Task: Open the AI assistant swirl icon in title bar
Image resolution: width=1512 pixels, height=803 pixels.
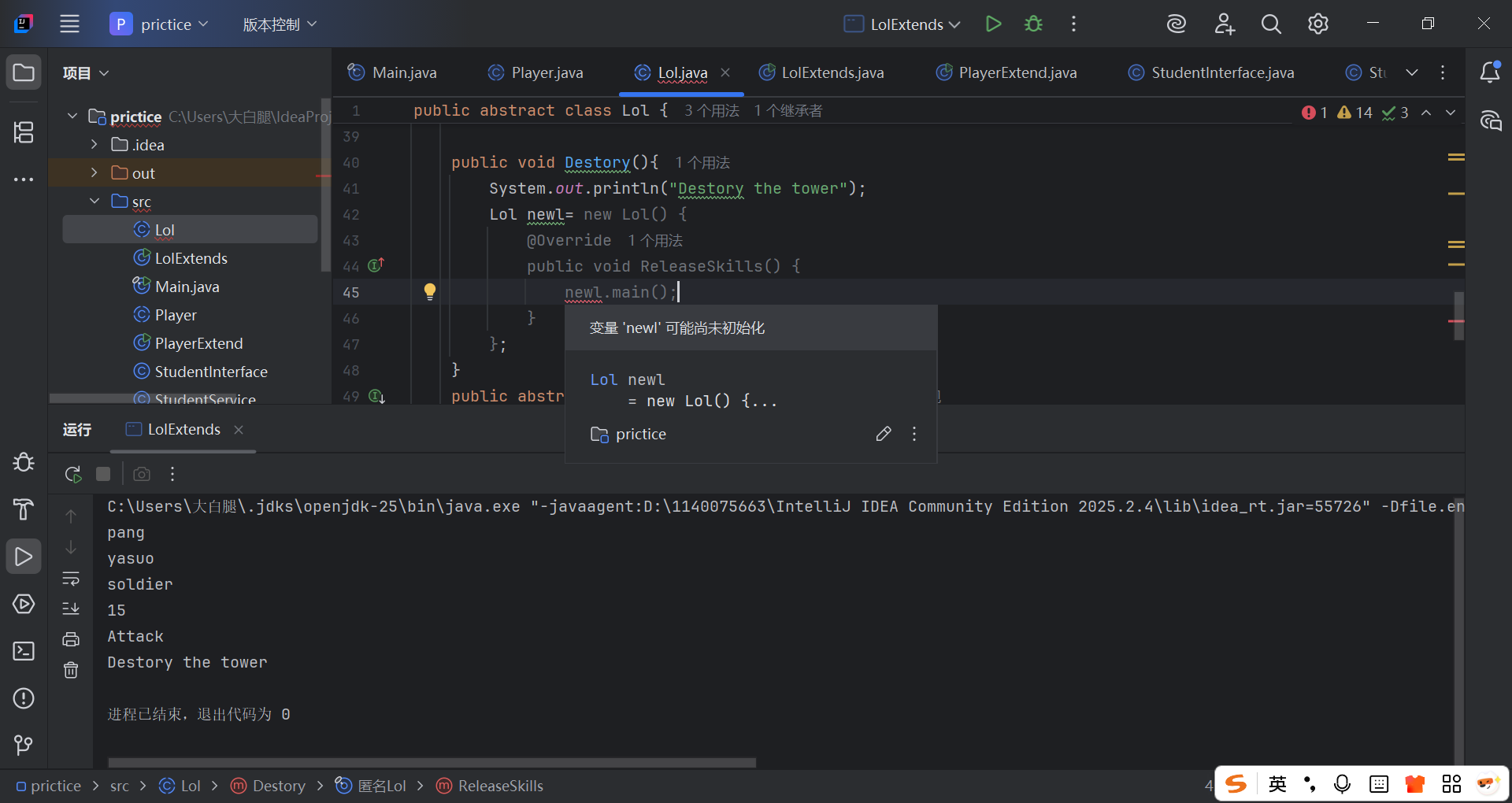Action: 1176,24
